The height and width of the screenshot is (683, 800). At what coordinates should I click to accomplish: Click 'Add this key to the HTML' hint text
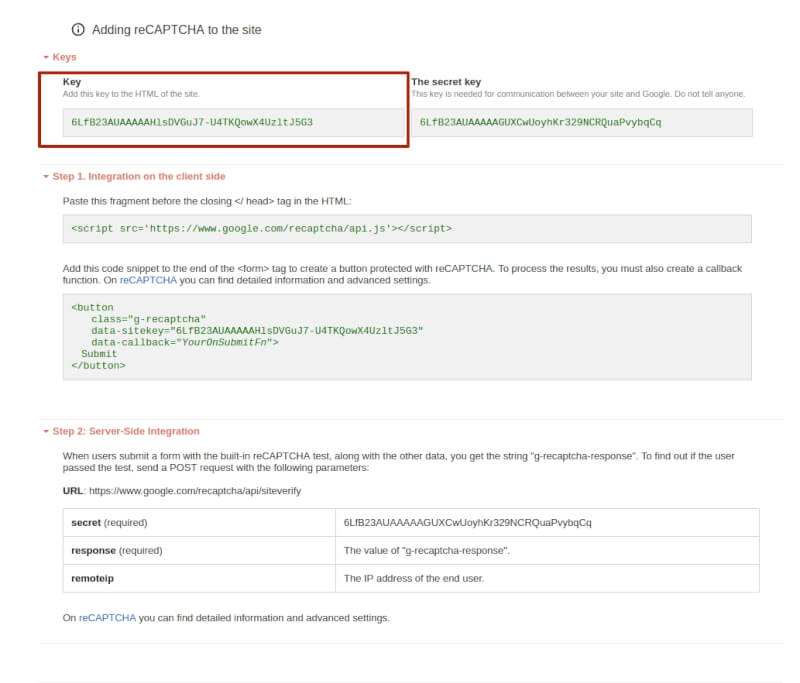click(131, 94)
